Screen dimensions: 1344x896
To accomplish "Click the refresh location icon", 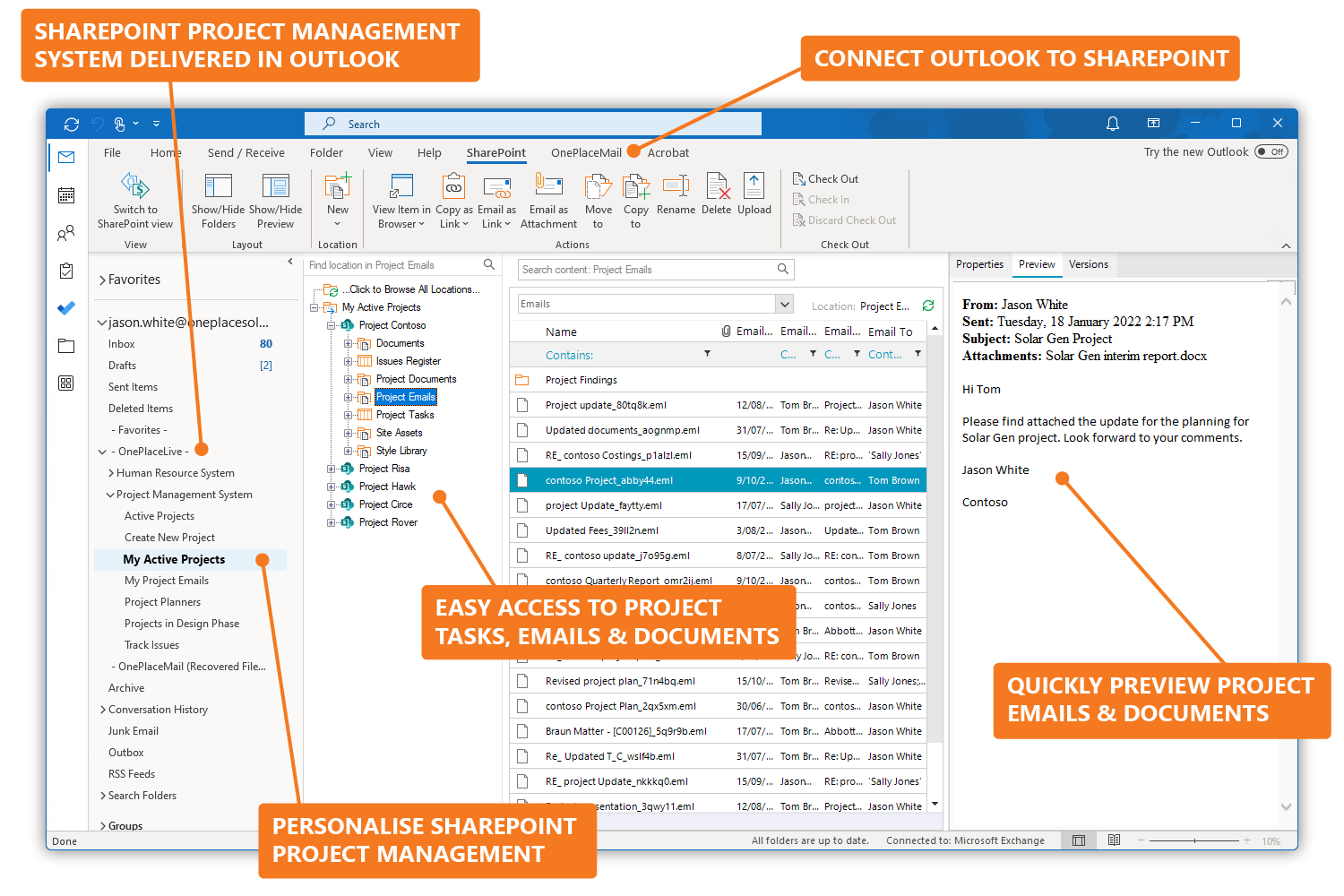I will [928, 306].
